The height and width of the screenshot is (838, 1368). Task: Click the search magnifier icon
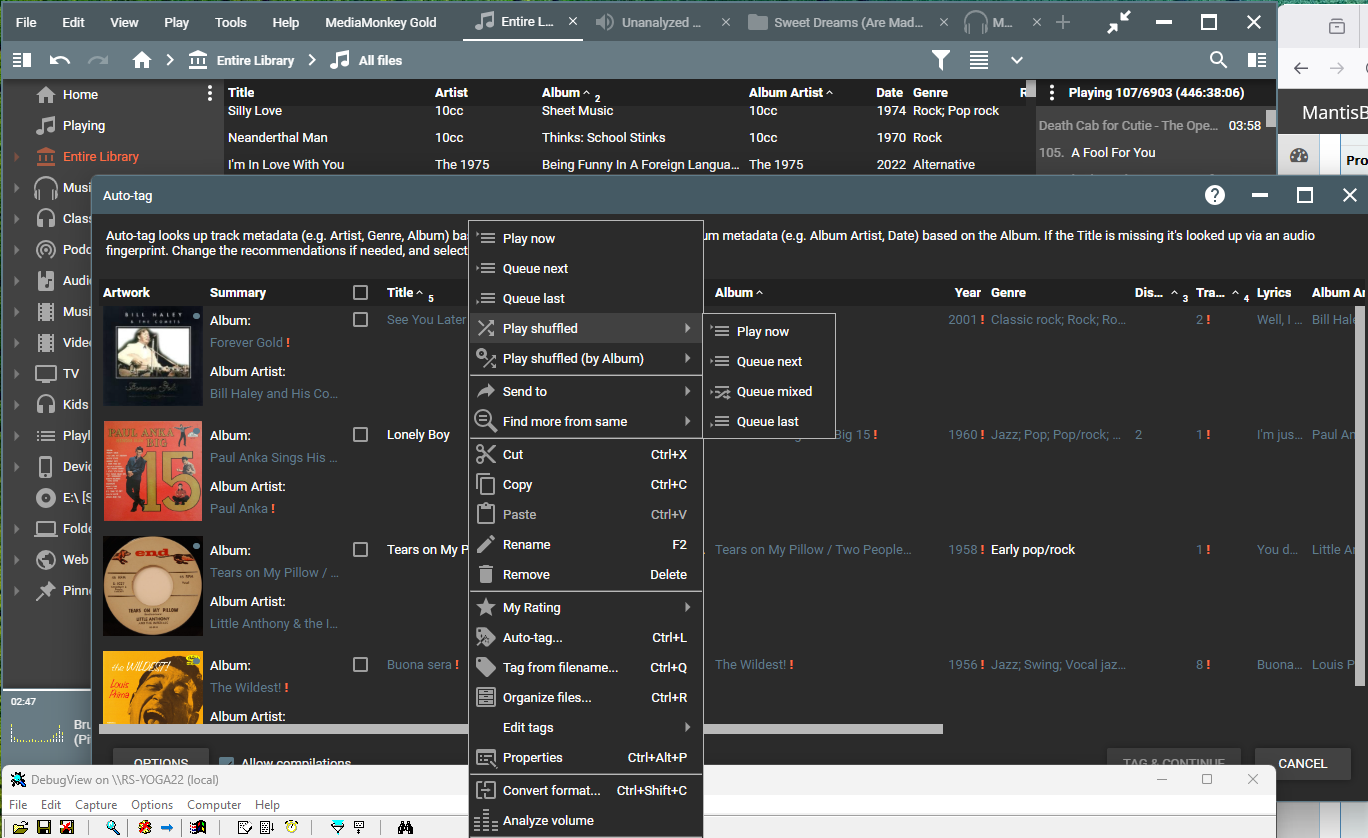click(x=1218, y=60)
